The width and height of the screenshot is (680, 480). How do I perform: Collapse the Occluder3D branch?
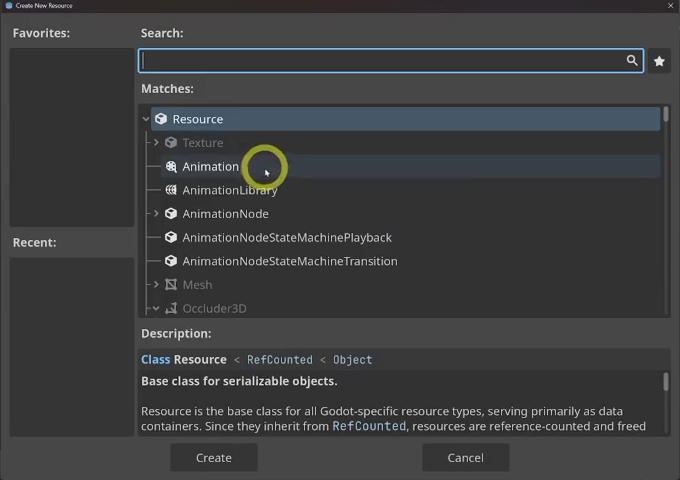coord(156,308)
